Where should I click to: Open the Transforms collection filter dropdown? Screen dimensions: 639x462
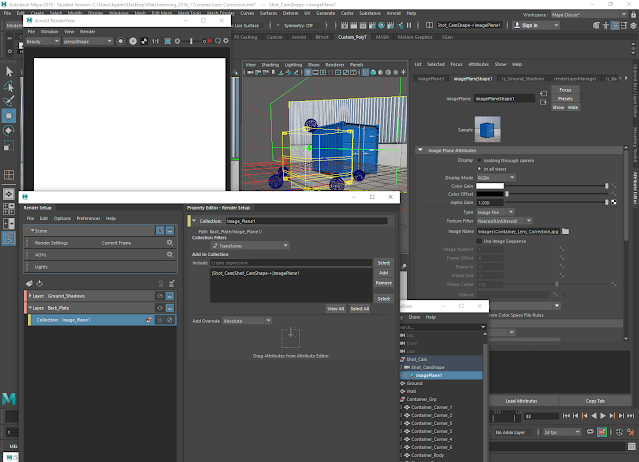point(250,246)
